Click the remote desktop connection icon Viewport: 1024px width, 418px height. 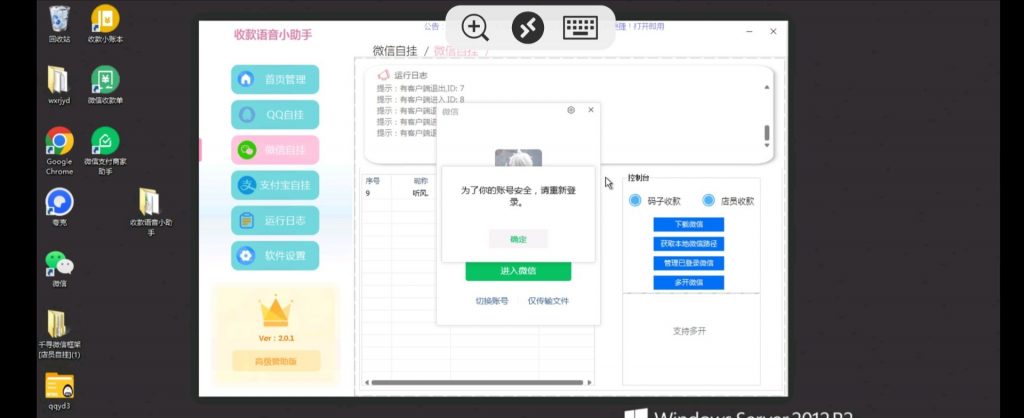click(x=528, y=28)
